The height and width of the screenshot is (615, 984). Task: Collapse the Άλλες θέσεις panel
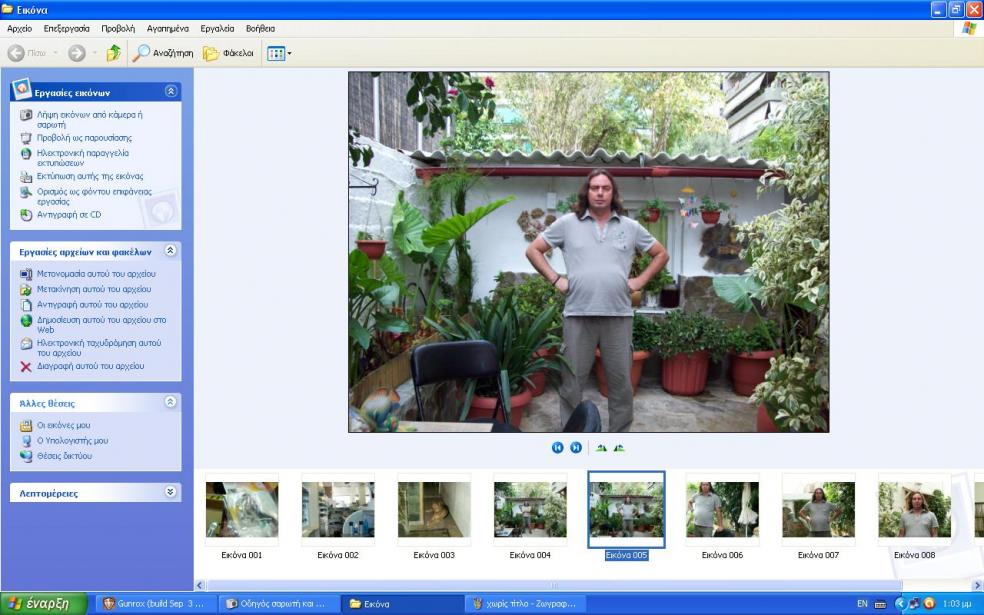point(170,402)
